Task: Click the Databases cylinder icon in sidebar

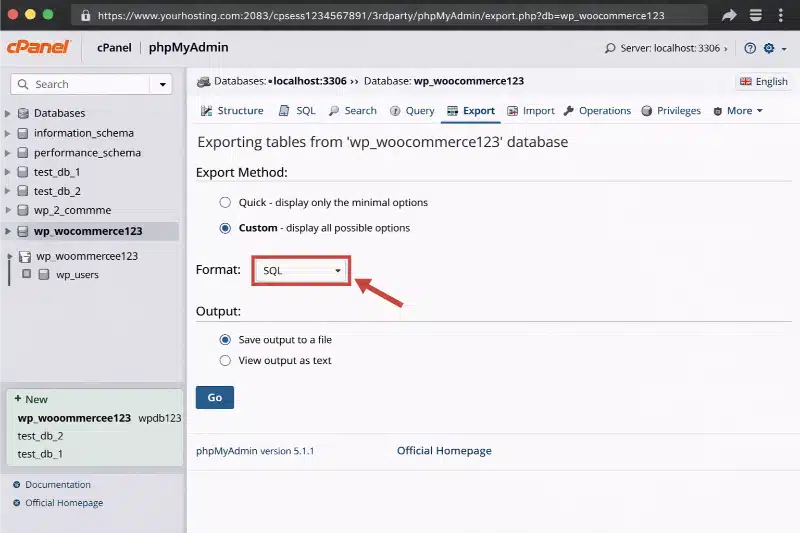Action: coord(23,113)
